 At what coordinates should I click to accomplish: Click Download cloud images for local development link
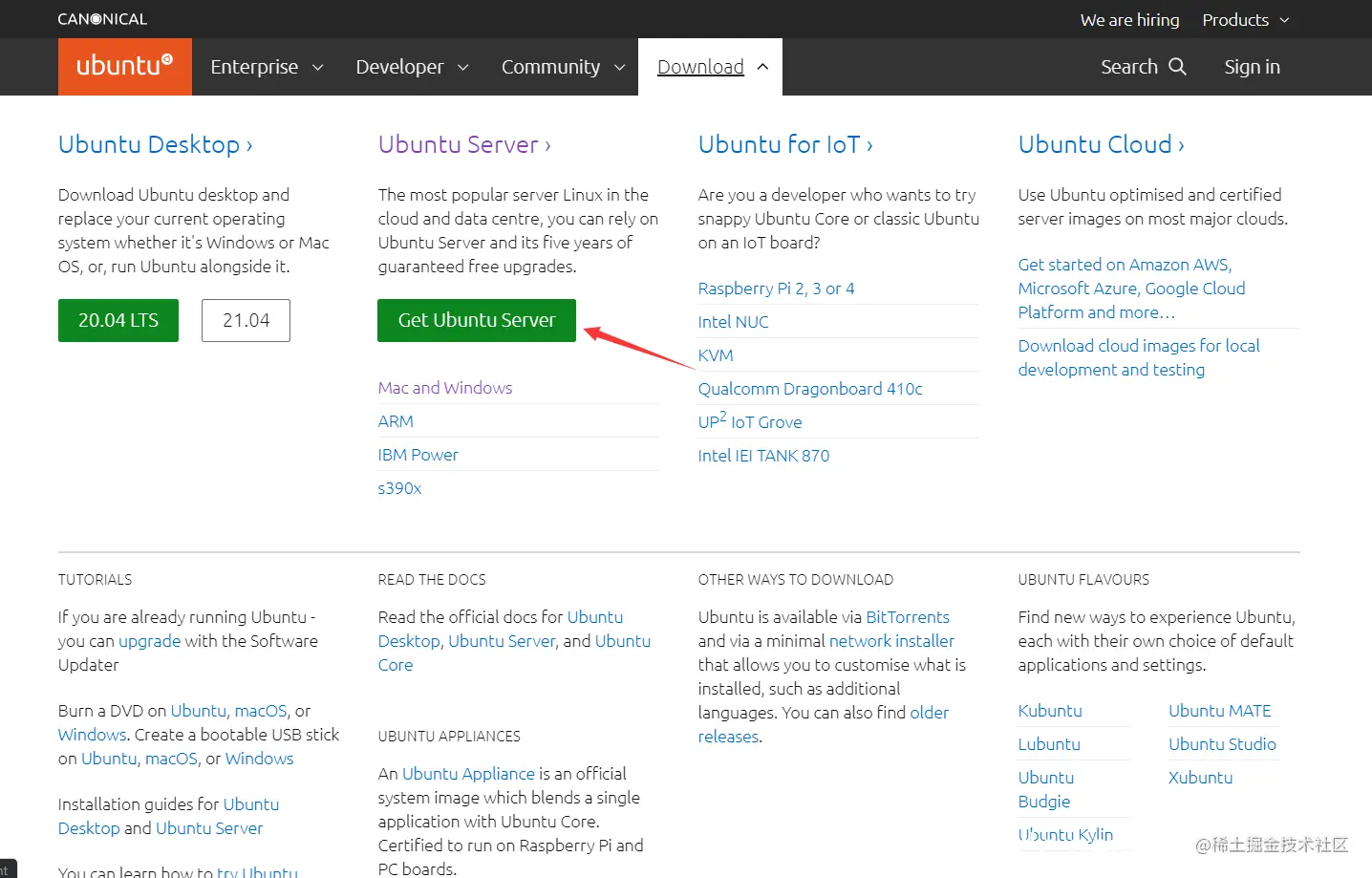coord(1139,357)
